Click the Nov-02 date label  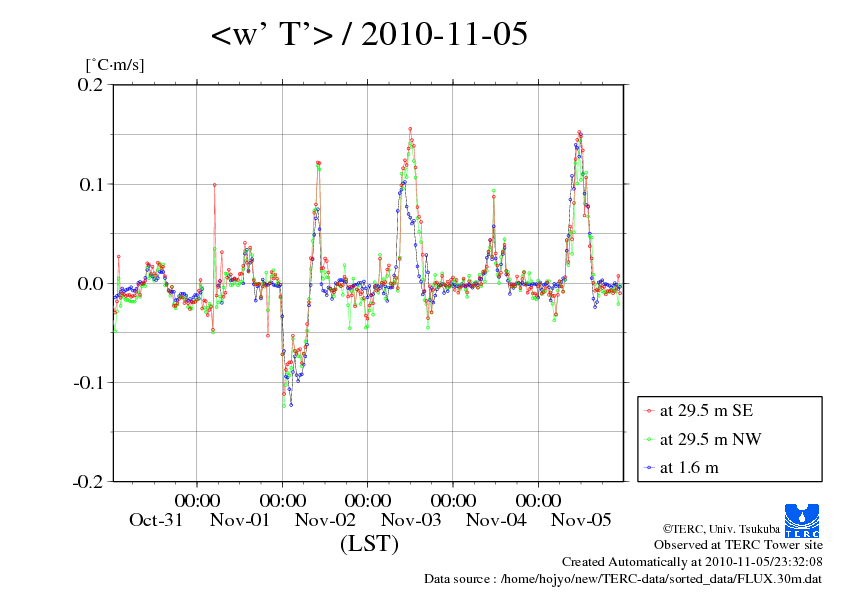pos(325,520)
